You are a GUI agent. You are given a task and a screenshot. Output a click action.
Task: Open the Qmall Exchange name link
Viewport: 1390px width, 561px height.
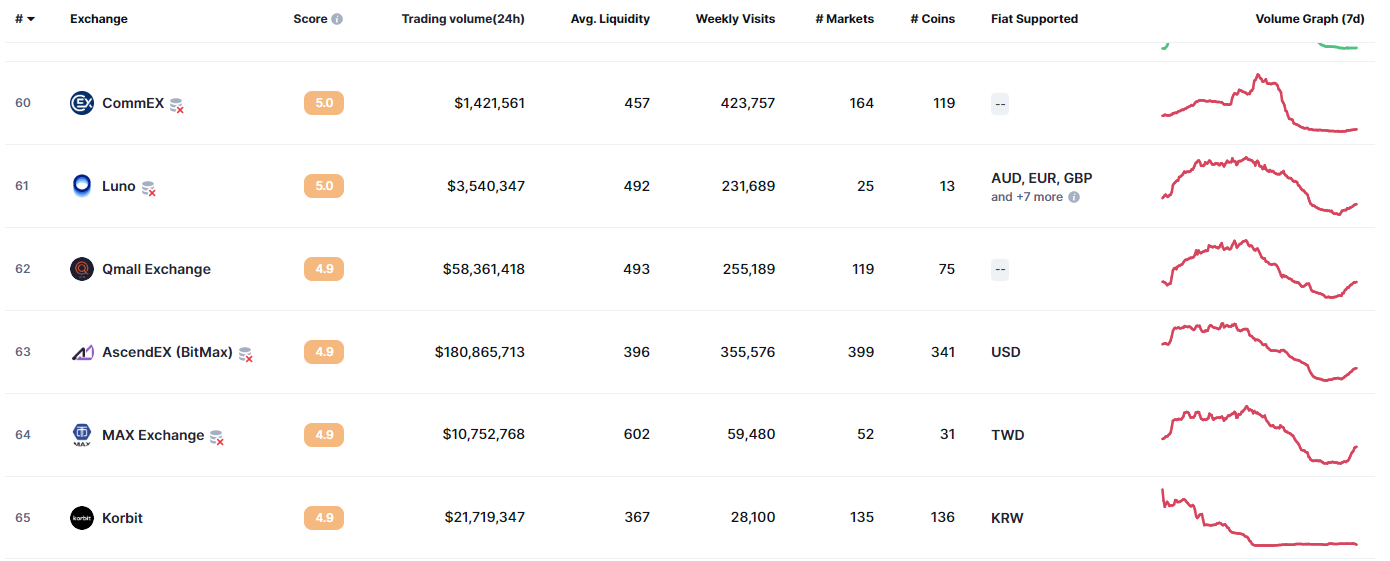tap(156, 269)
